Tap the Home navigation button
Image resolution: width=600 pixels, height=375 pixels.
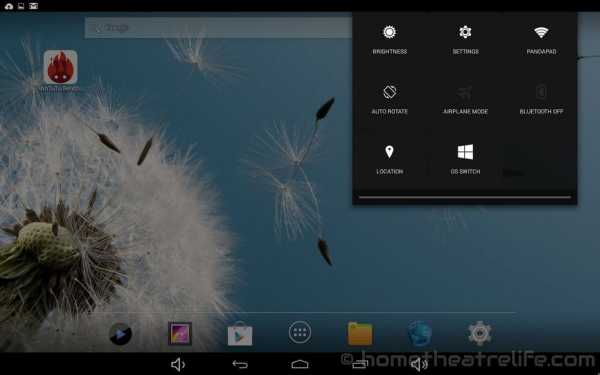tap(300, 364)
